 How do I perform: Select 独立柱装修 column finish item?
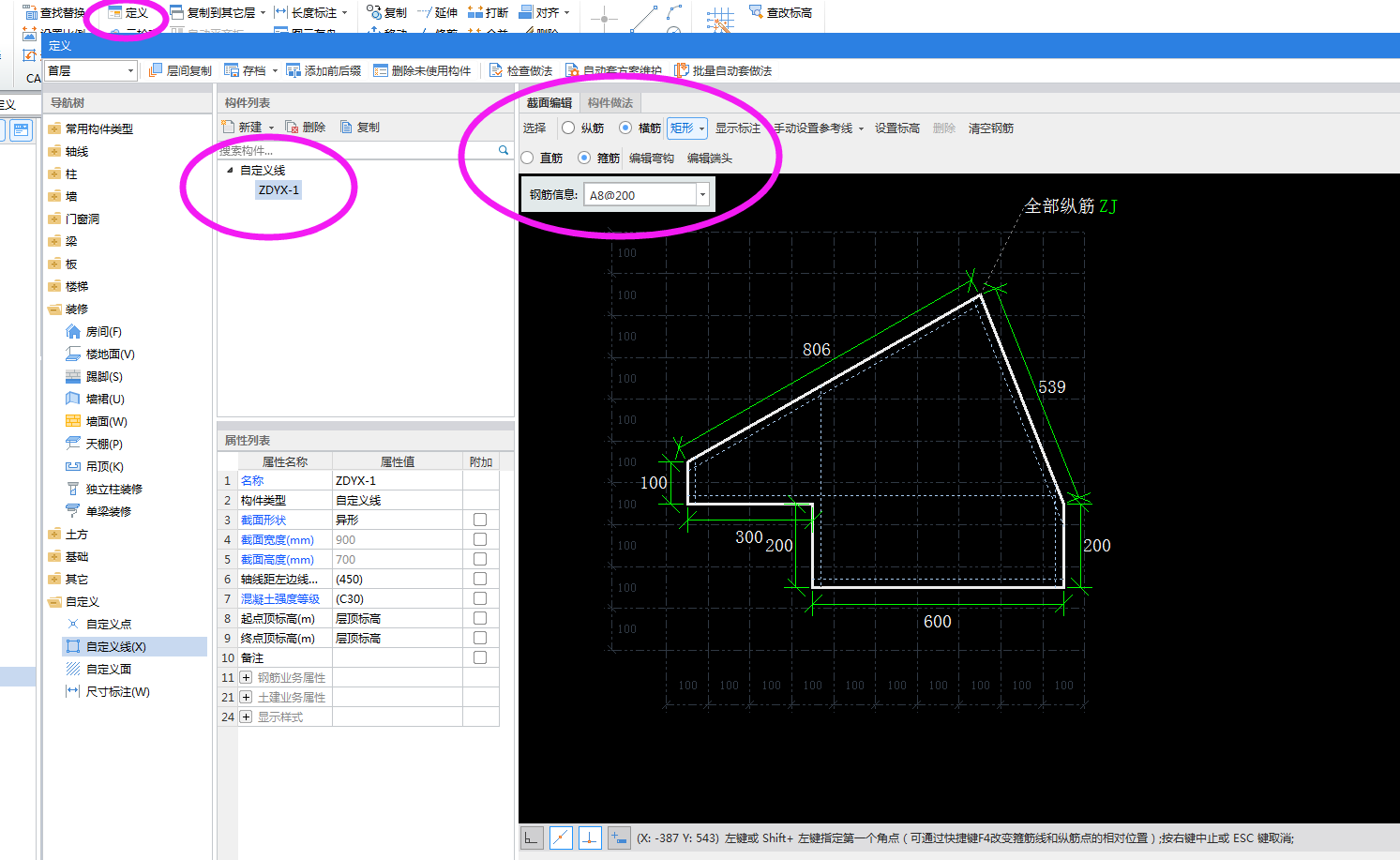coord(104,489)
